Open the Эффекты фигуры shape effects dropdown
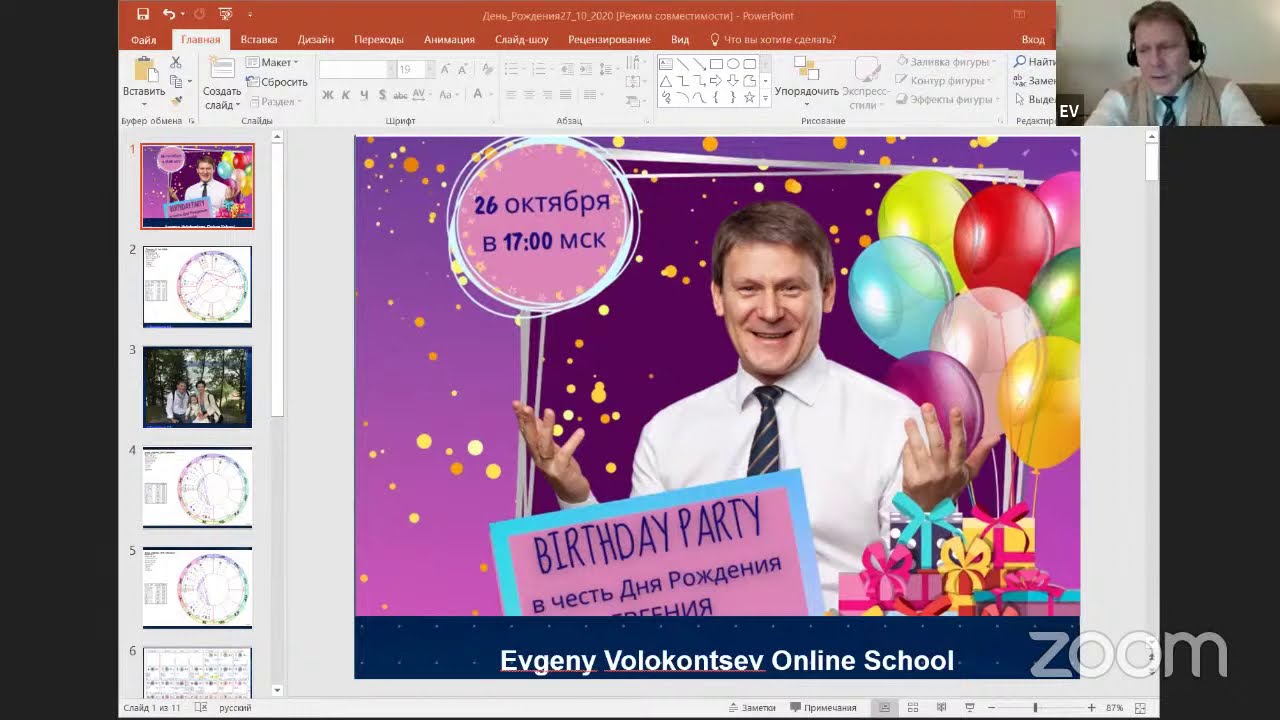The width and height of the screenshot is (1280, 720). coord(946,100)
